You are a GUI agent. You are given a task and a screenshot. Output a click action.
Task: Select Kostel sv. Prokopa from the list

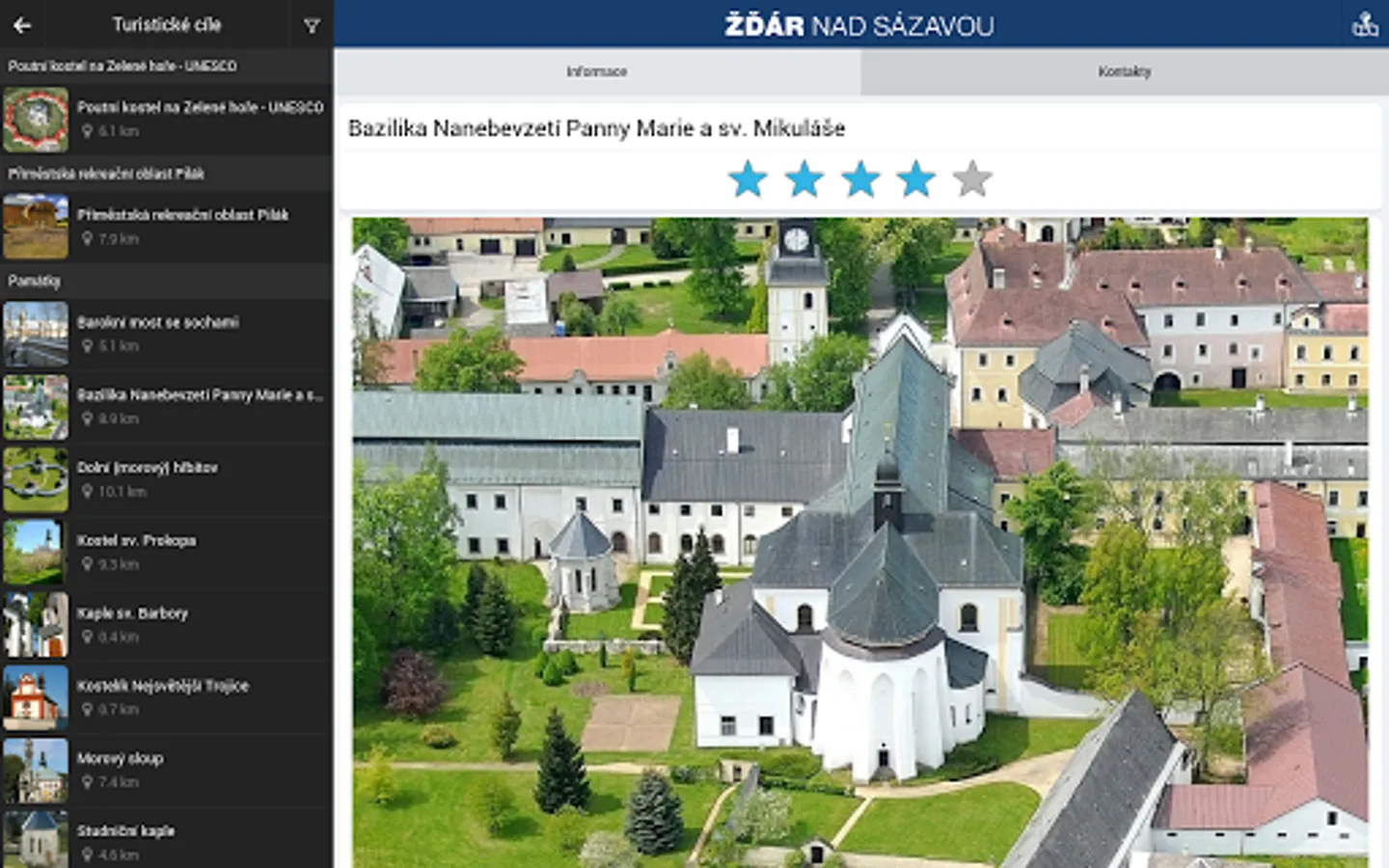coord(164,551)
